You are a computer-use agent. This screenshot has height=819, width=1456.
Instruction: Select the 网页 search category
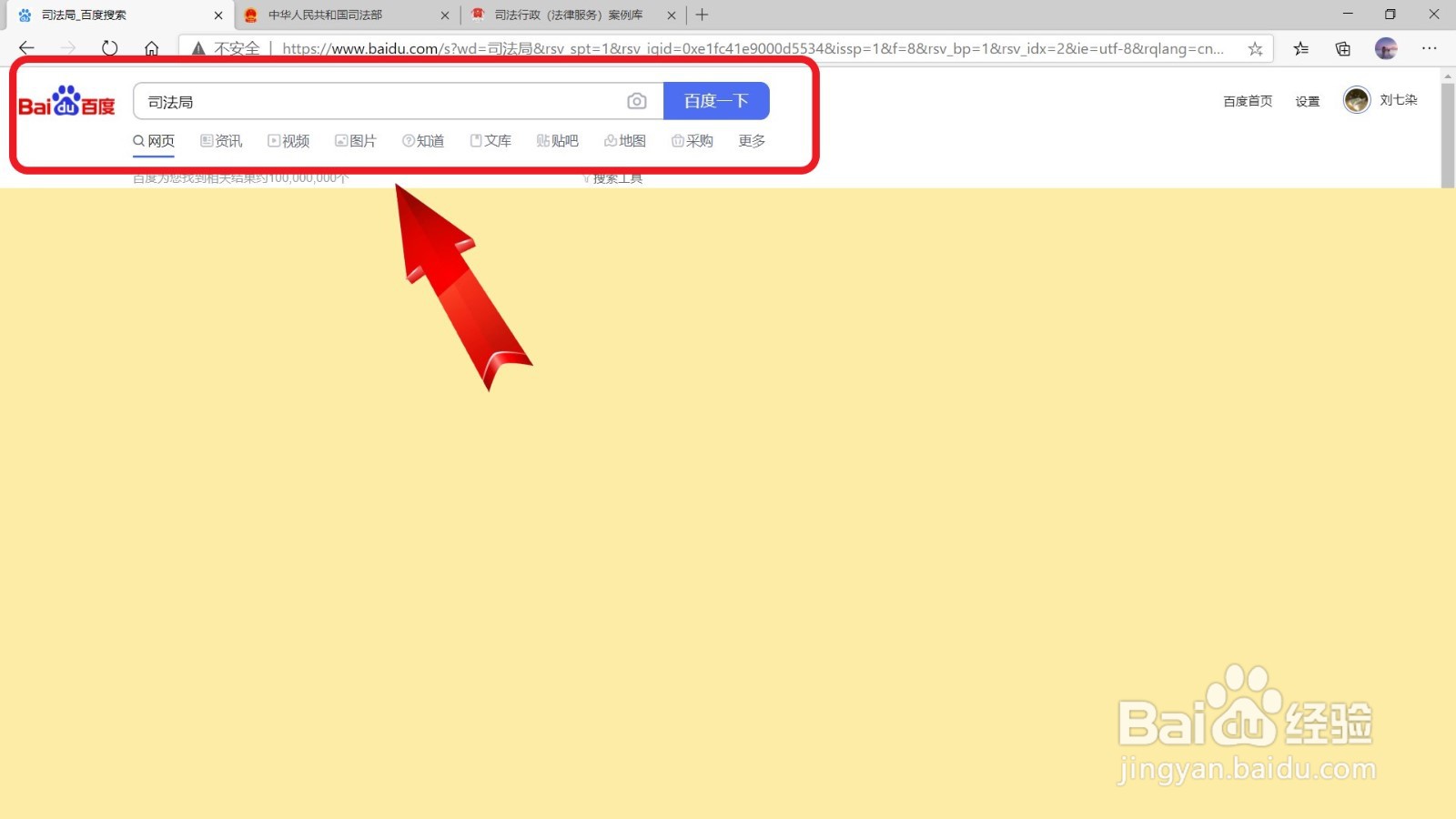[154, 141]
